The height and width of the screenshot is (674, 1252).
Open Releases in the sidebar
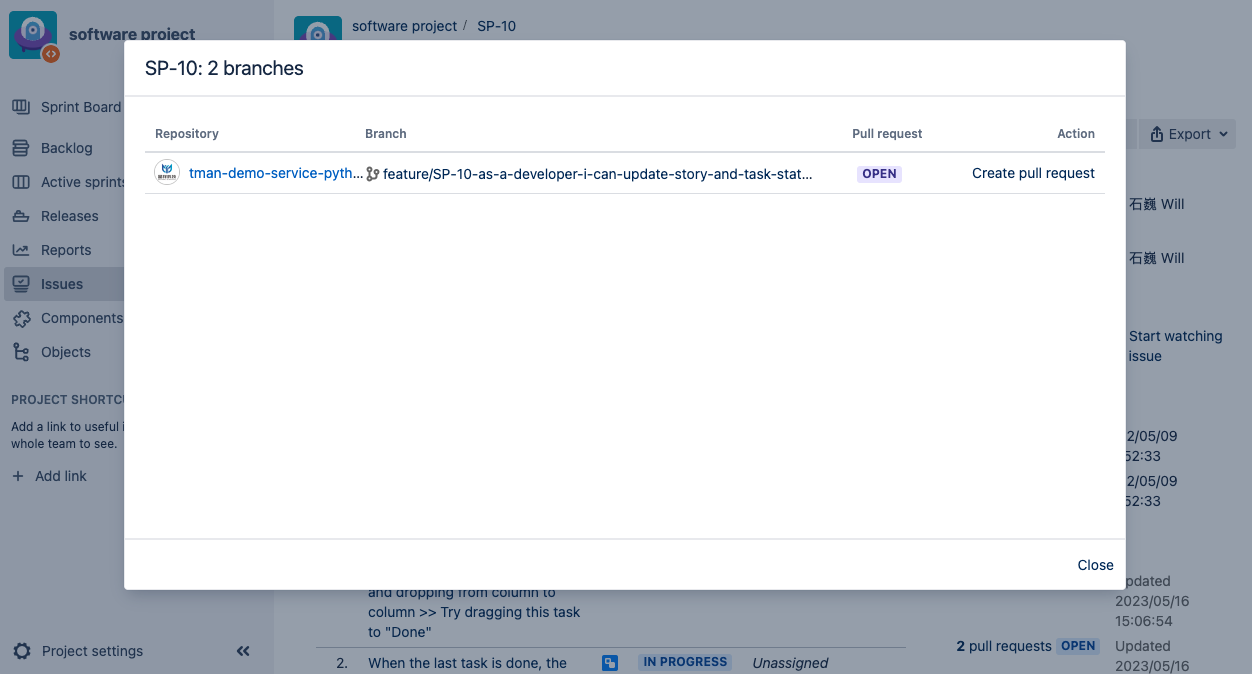[69, 216]
